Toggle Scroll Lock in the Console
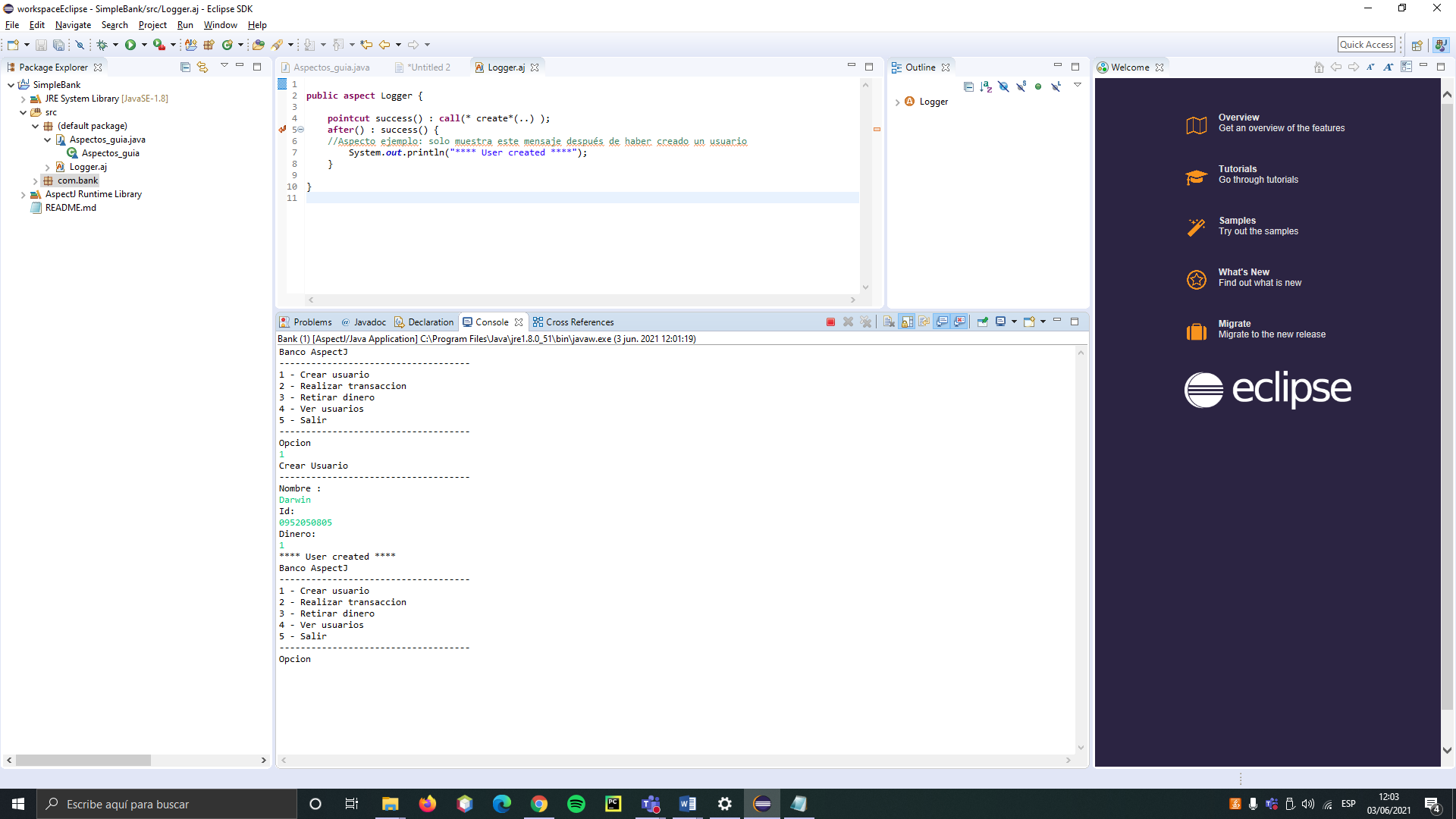The width and height of the screenshot is (1456, 819). pyautogui.click(x=907, y=322)
